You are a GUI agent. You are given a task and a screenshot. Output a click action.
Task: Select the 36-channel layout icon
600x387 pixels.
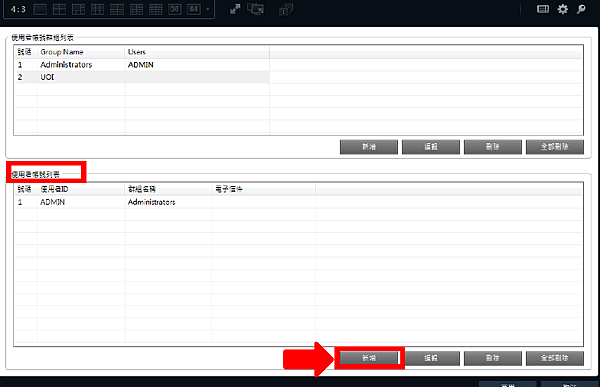[x=174, y=9]
